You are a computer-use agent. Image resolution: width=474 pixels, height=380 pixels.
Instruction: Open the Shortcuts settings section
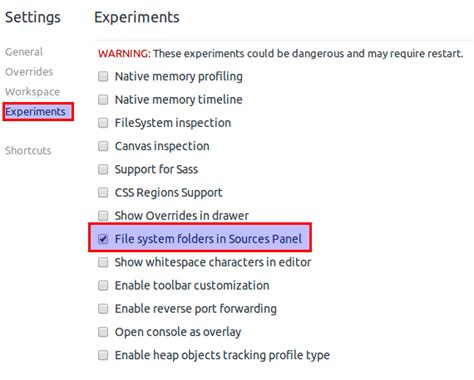coord(28,151)
